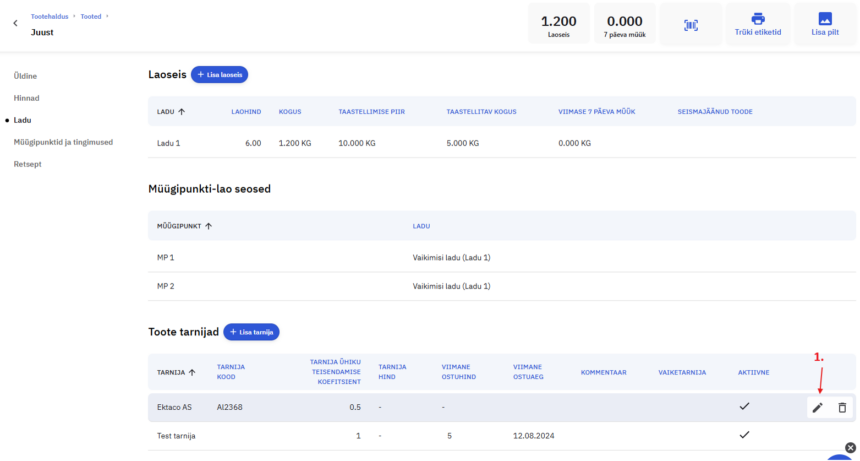Select the Ladu 1 stock row
Image resolution: width=860 pixels, height=461 pixels.
400,143
